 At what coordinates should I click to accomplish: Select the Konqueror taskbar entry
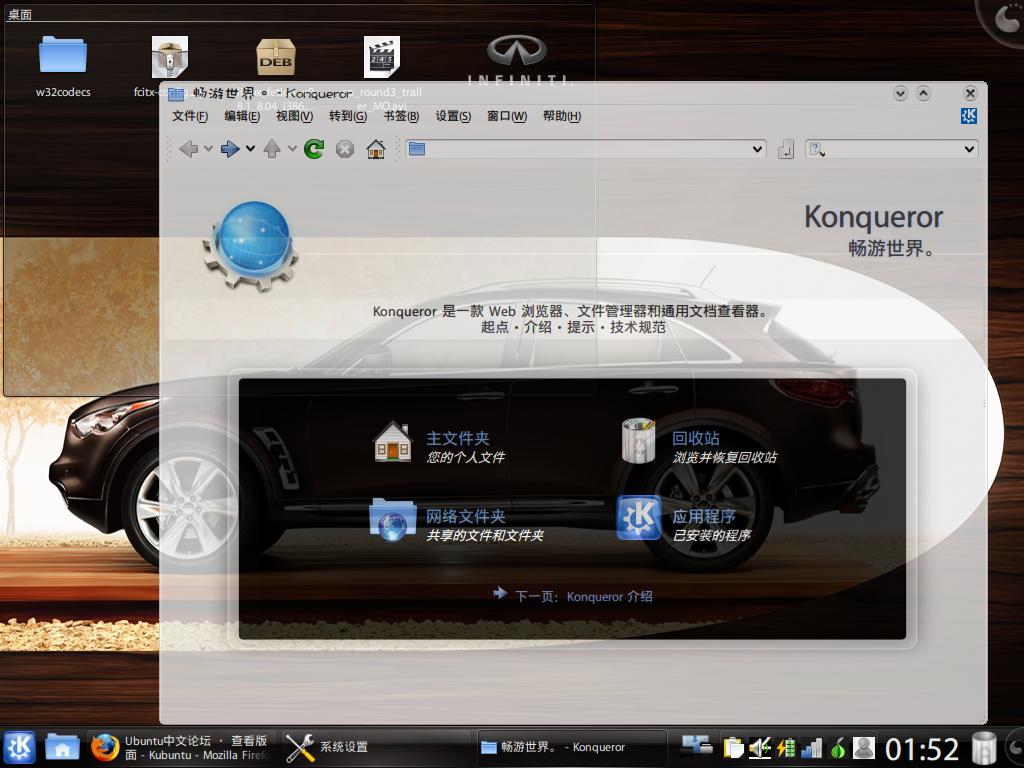(x=572, y=748)
